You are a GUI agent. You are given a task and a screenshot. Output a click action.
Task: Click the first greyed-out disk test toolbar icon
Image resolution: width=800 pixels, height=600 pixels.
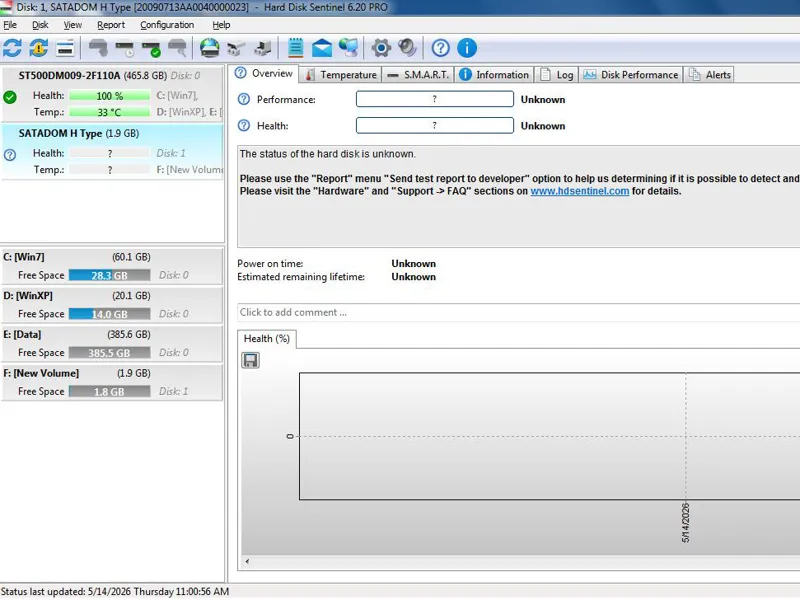98,48
